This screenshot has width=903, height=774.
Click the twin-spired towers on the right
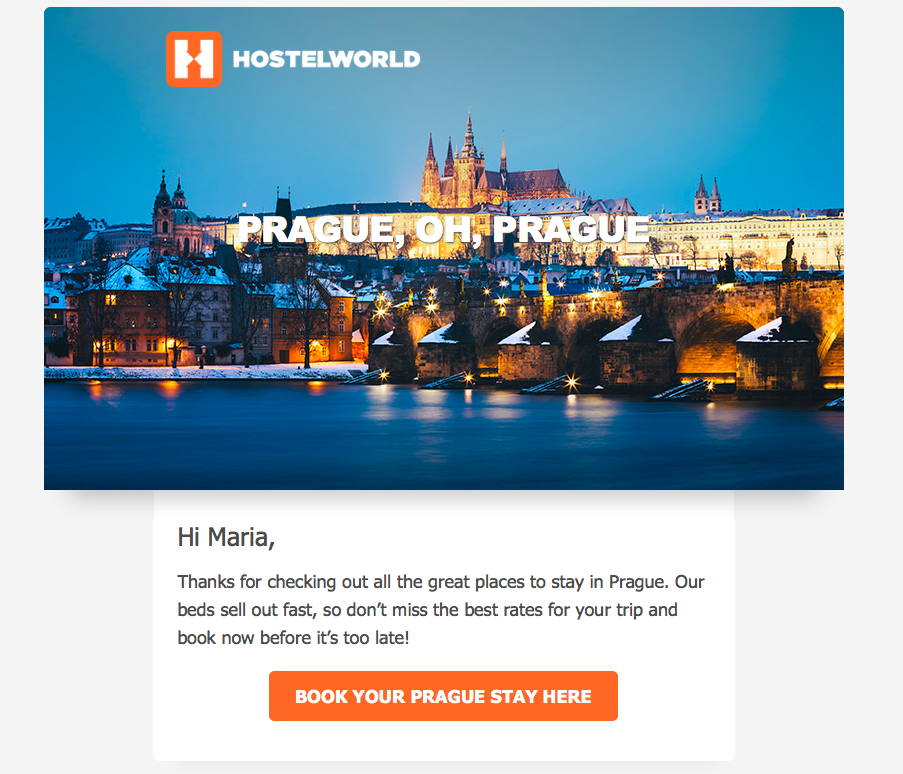pos(708,196)
